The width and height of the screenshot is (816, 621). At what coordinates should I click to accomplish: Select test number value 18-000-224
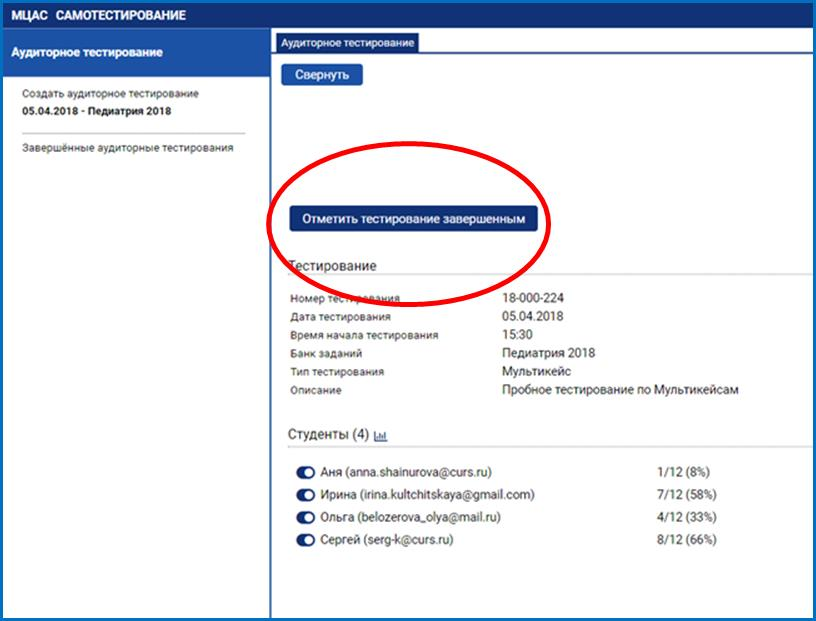coord(532,298)
